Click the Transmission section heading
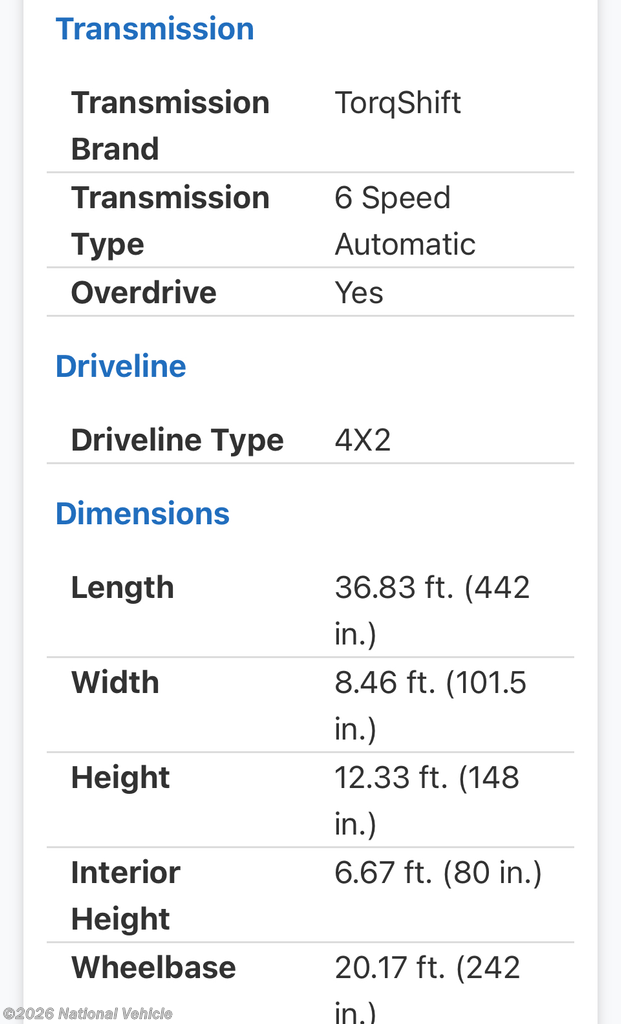 tap(155, 29)
